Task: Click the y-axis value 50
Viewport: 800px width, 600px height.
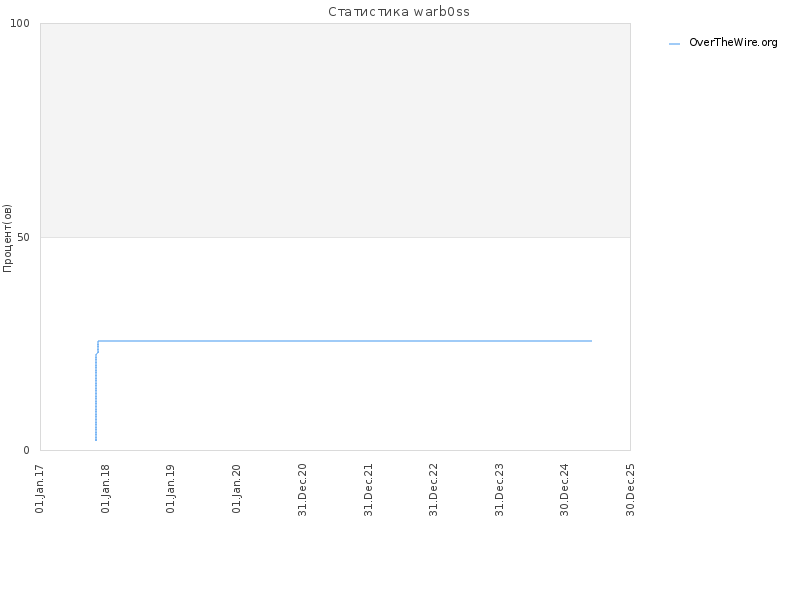Action: coord(23,237)
